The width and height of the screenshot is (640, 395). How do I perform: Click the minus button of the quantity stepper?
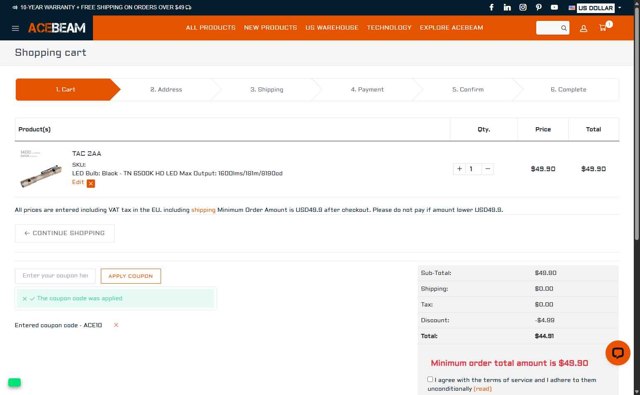coord(487,169)
